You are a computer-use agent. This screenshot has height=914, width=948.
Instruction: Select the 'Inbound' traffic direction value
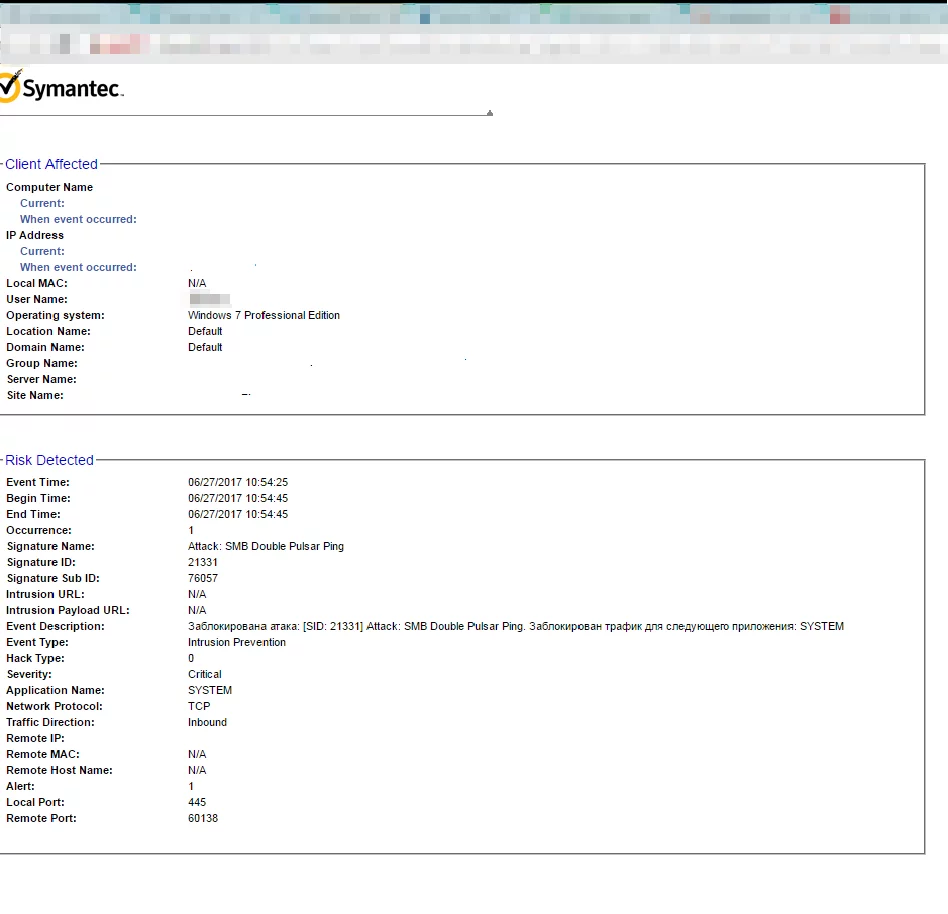point(207,722)
